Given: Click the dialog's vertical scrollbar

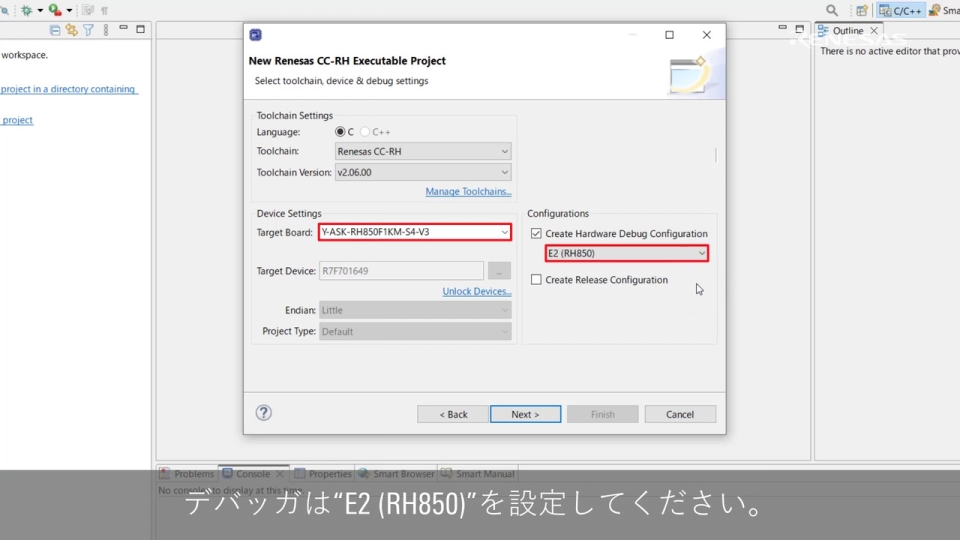Looking at the screenshot, I should [715, 155].
